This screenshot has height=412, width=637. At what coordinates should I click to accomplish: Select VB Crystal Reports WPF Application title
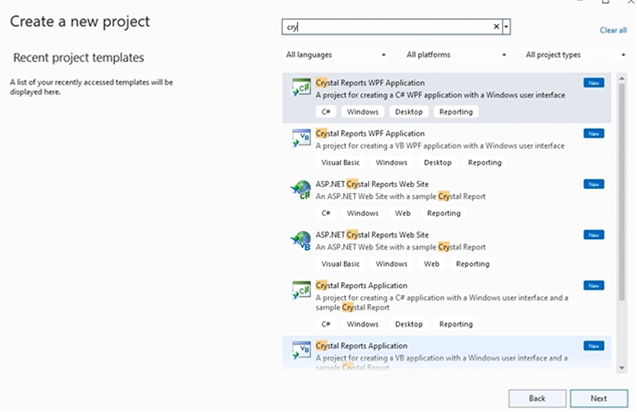(x=370, y=134)
